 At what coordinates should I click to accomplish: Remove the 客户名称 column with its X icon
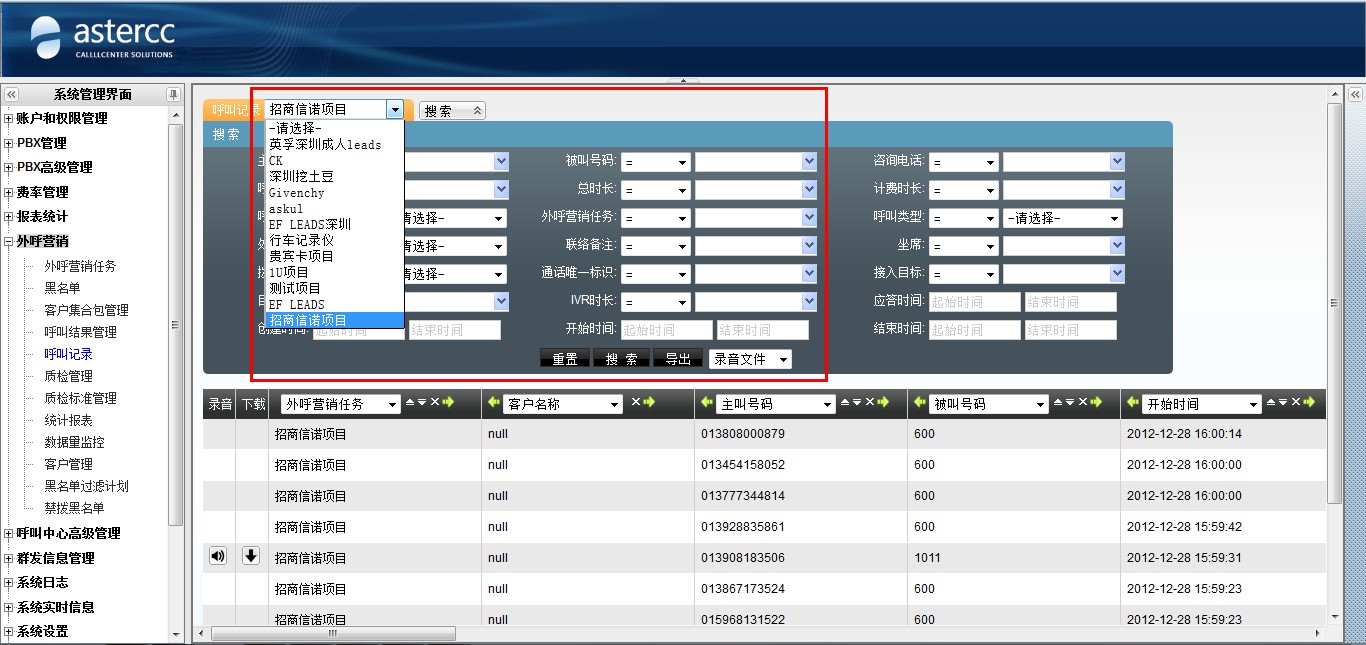635,402
